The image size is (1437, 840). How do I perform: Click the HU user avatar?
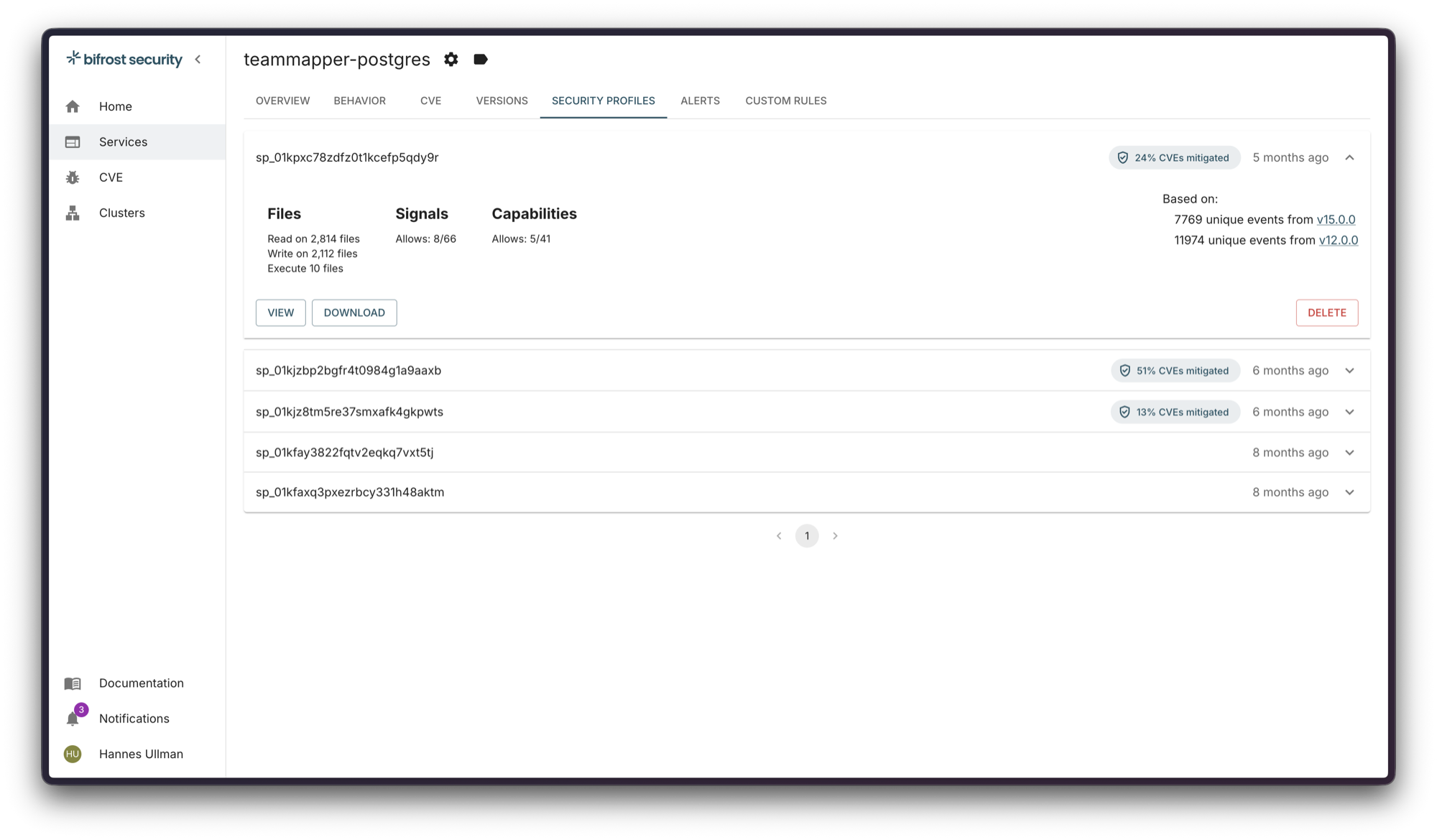73,754
